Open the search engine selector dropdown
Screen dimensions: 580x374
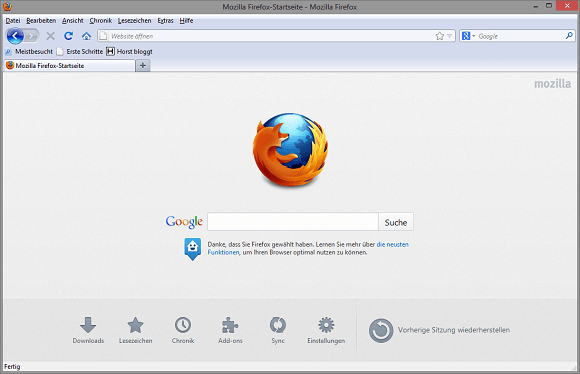(468, 36)
